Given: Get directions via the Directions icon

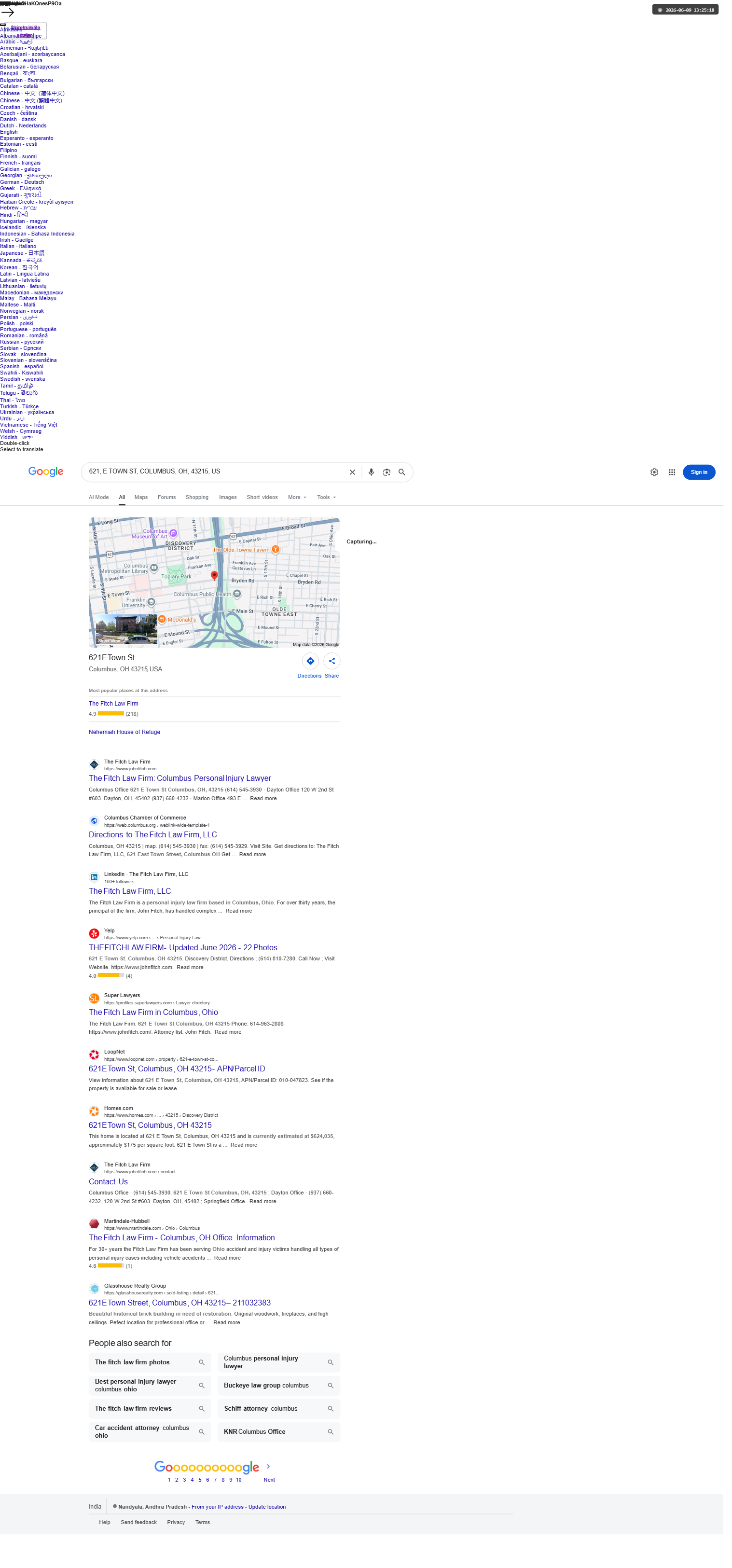Looking at the screenshot, I should coord(314,669).
